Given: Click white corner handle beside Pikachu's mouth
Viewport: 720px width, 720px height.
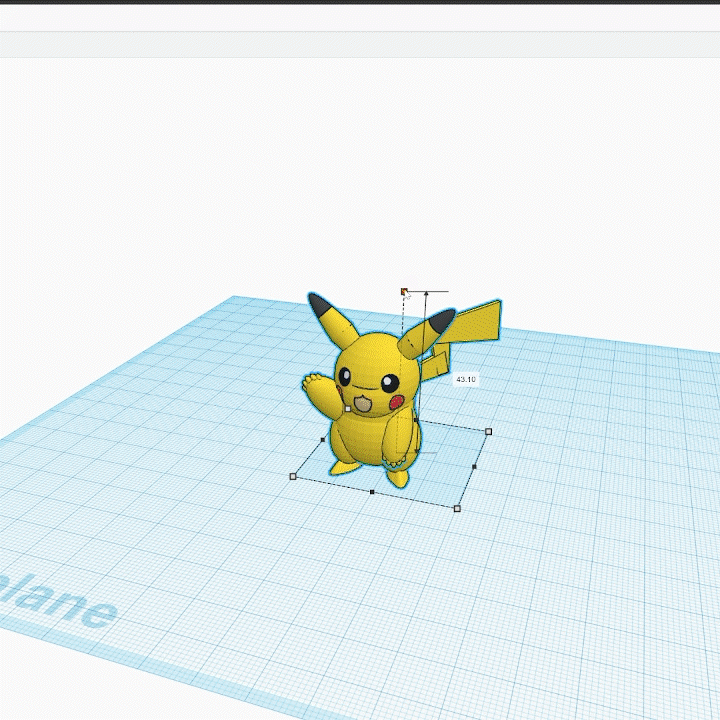Looking at the screenshot, I should pyautogui.click(x=348, y=409).
